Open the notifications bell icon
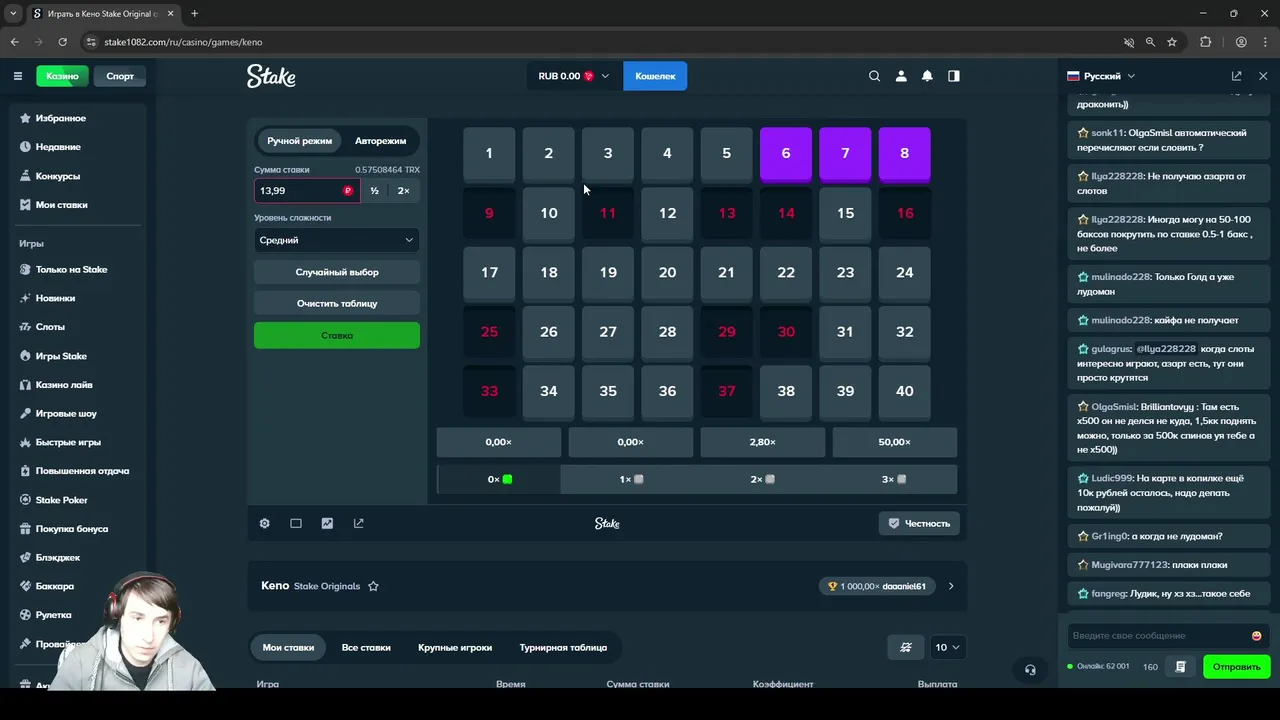The height and width of the screenshot is (720, 1280). pos(927,76)
